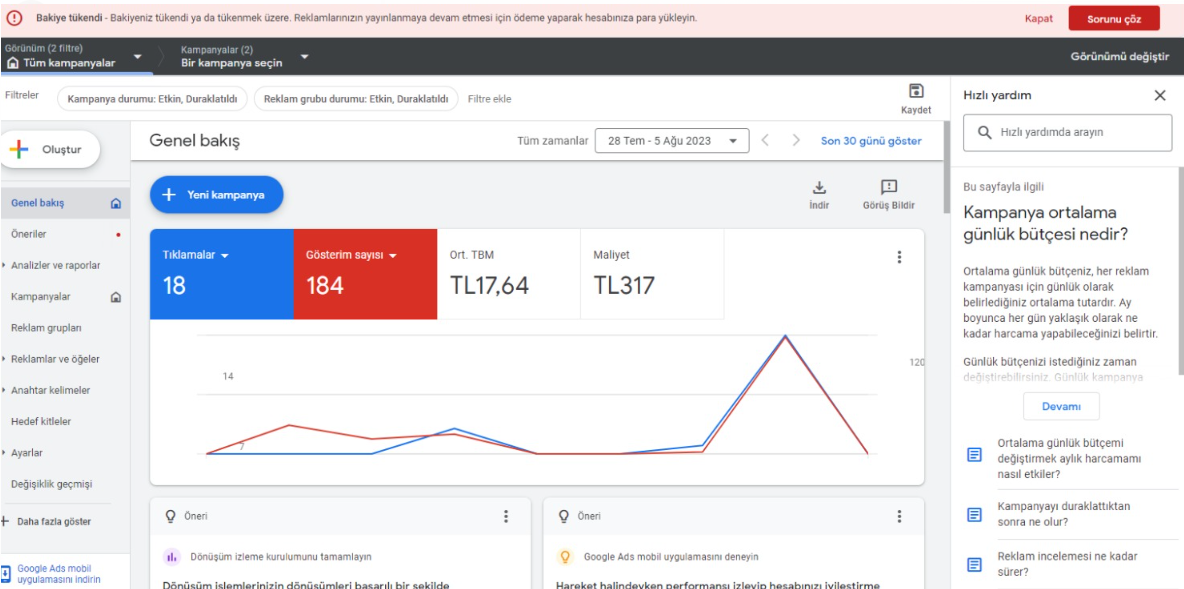Click the İndir download icon

coord(819,187)
